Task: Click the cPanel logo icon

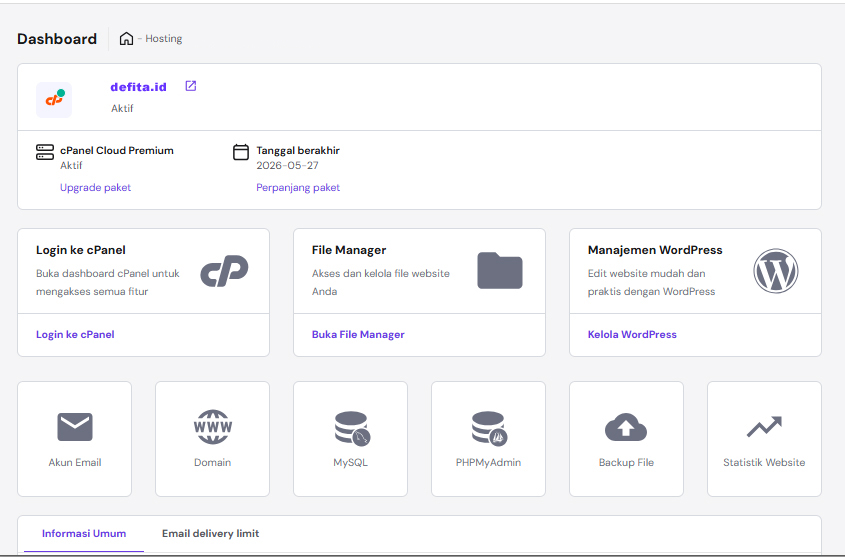Action: pos(224,271)
